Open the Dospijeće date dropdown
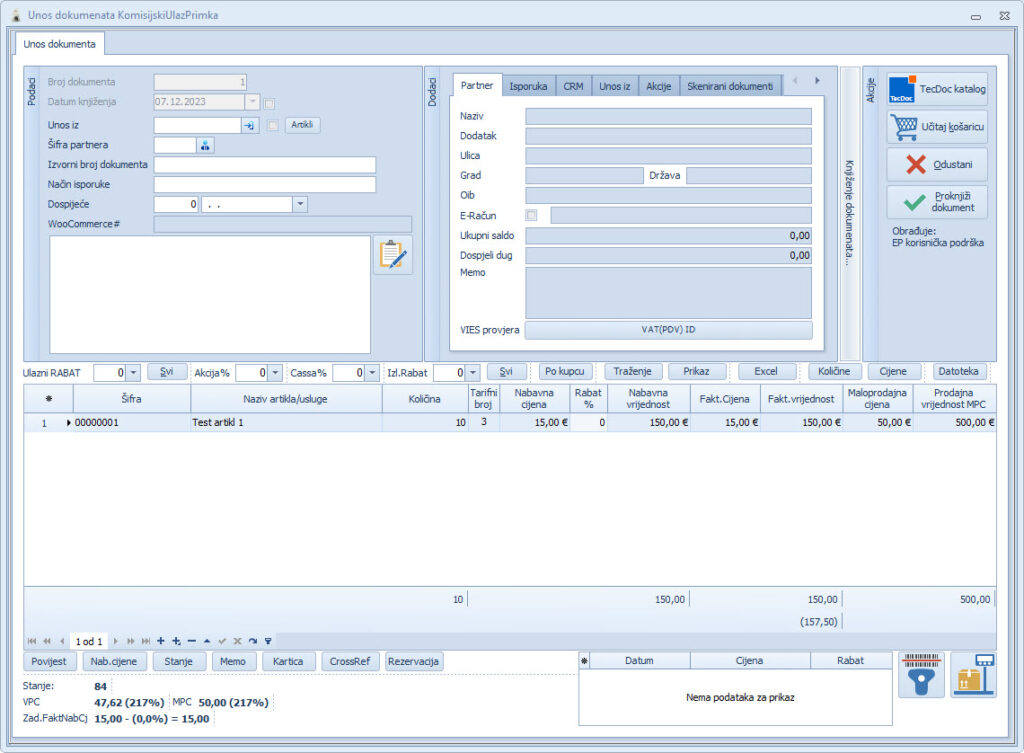The height and width of the screenshot is (753, 1024). pos(300,204)
